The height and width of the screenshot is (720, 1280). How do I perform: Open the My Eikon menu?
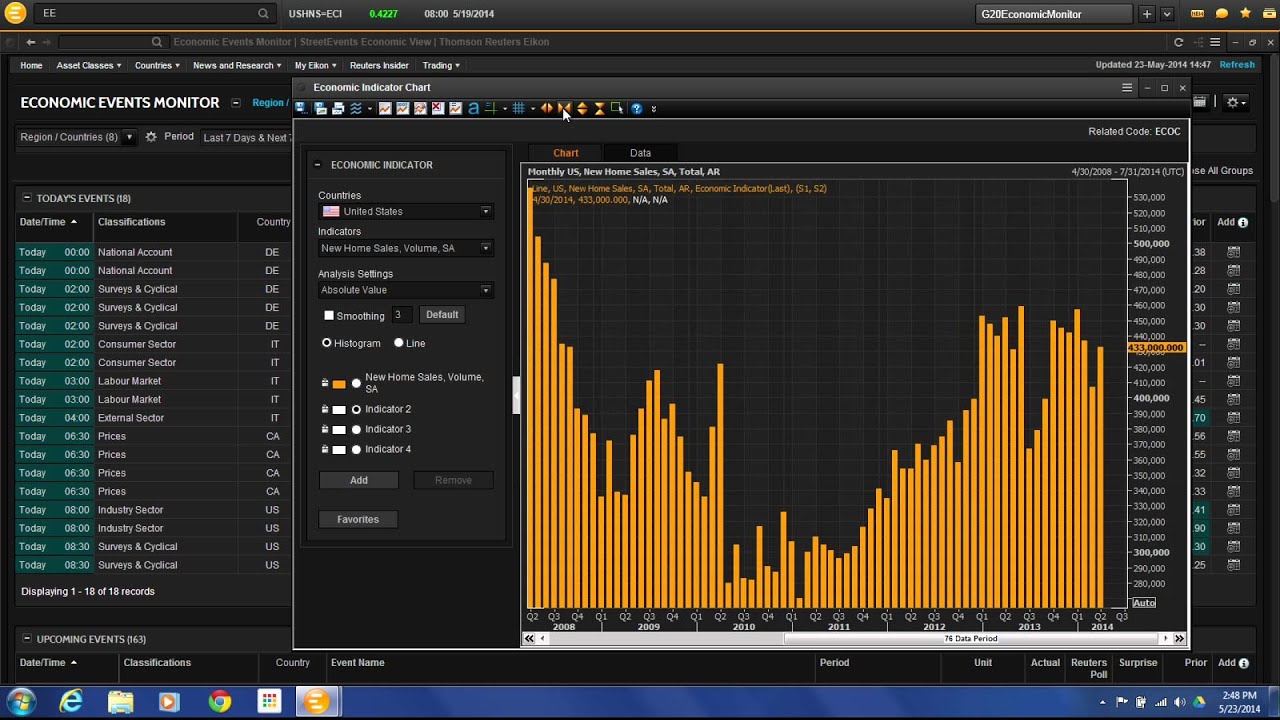click(315, 65)
